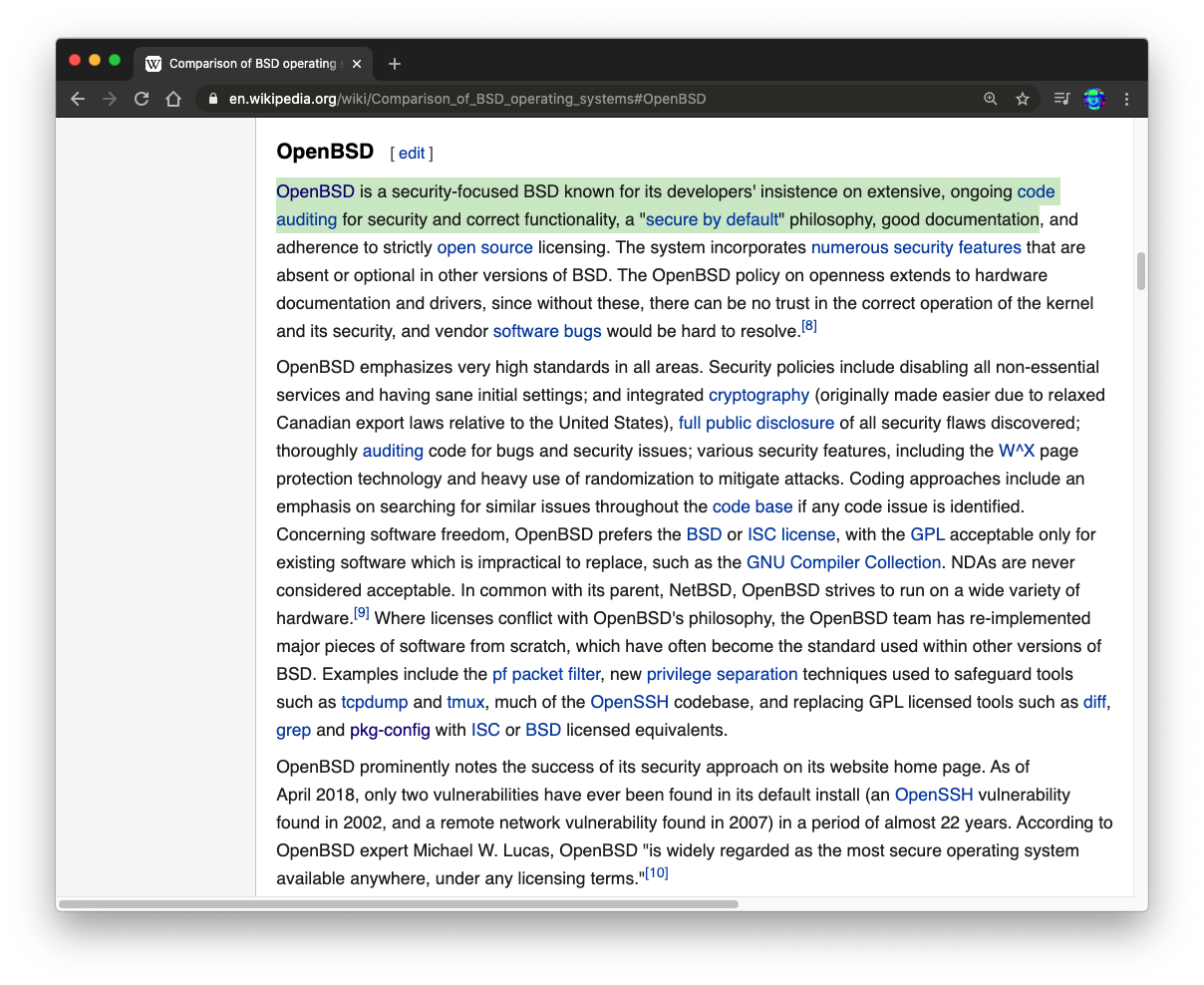Screen dimensions: 1204x985
Task: Open the Chrome profile avatar
Action: tap(1094, 99)
